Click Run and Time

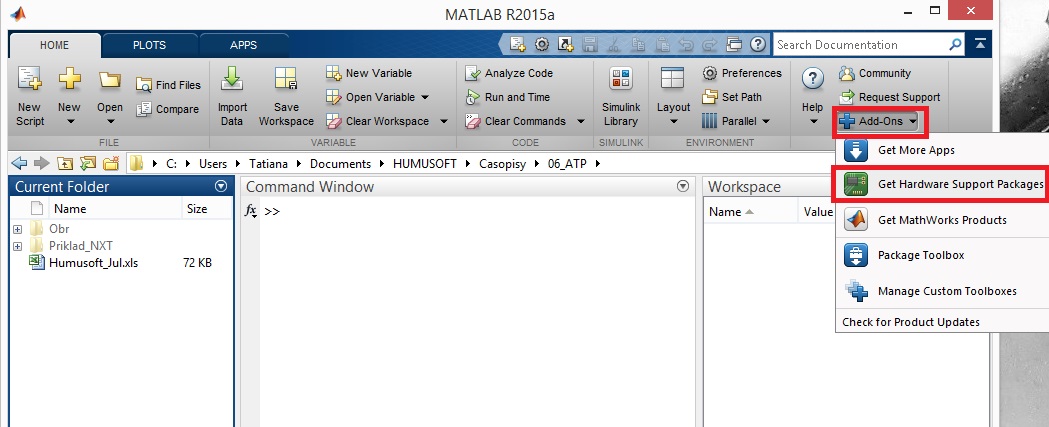508,97
